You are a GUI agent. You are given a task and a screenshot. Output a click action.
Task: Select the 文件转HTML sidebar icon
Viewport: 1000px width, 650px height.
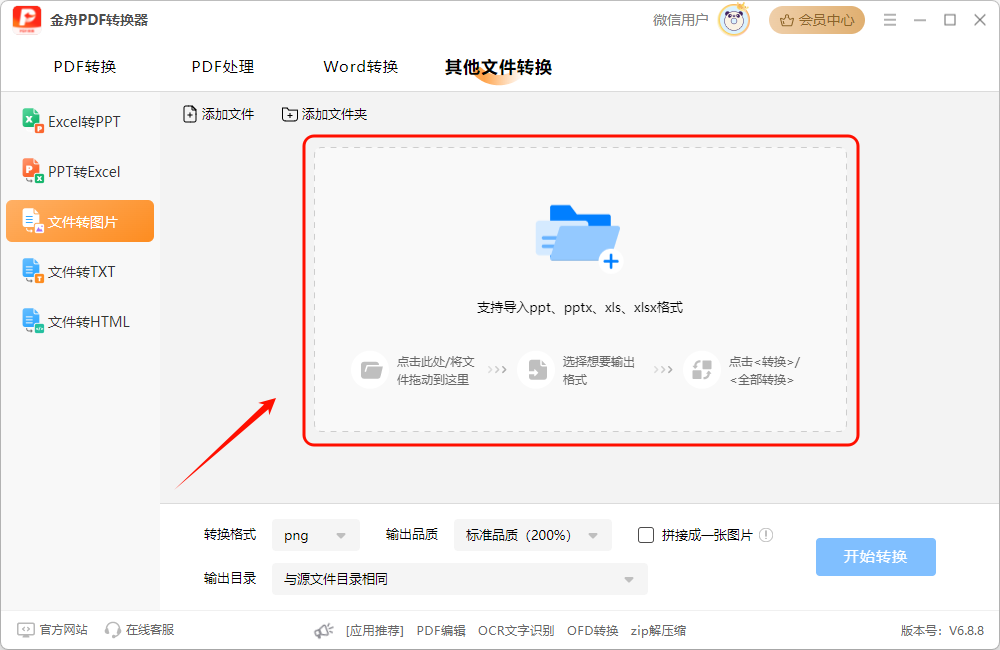[x=33, y=321]
